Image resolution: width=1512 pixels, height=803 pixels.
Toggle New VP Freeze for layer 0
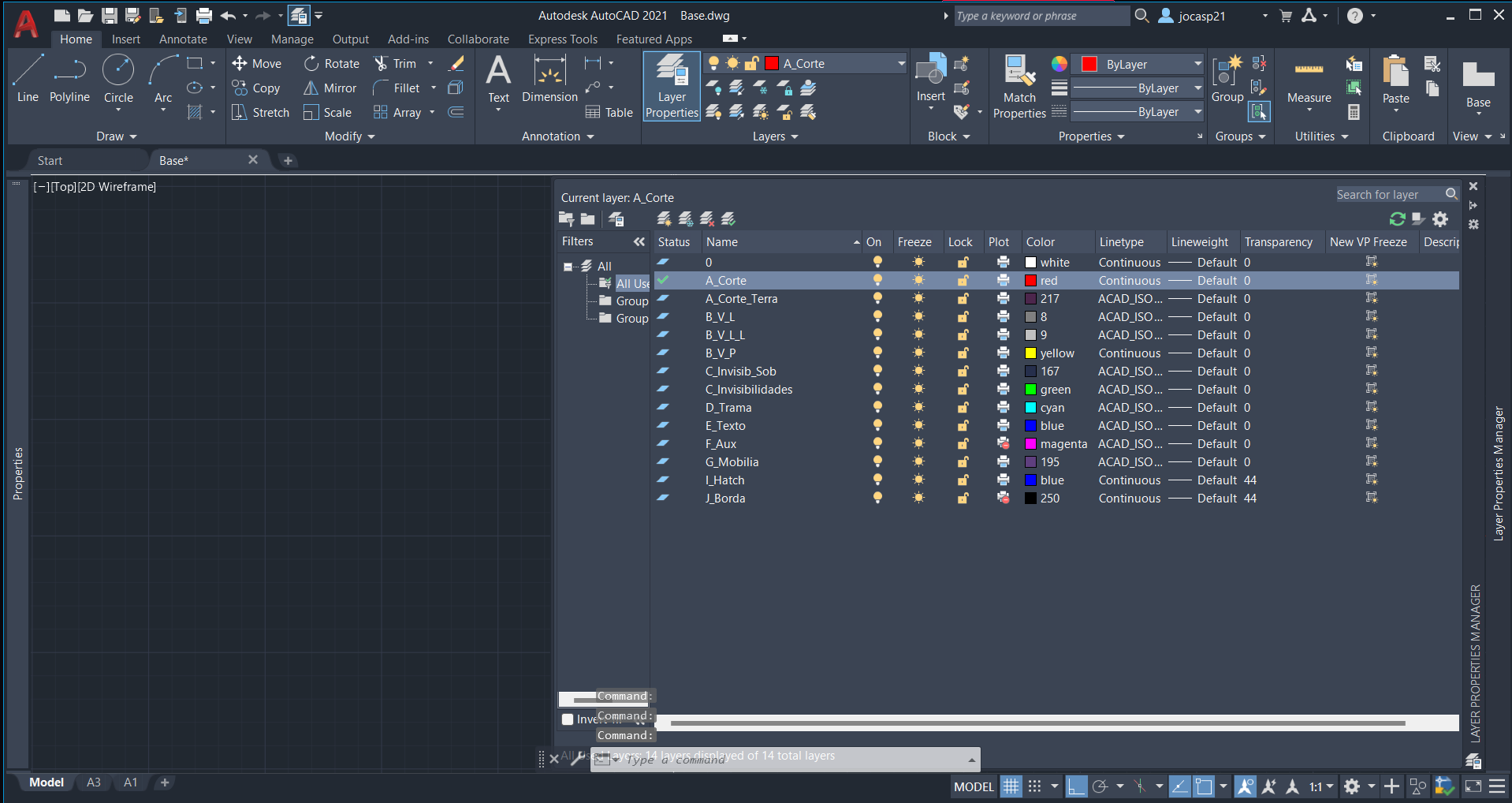pyautogui.click(x=1372, y=262)
